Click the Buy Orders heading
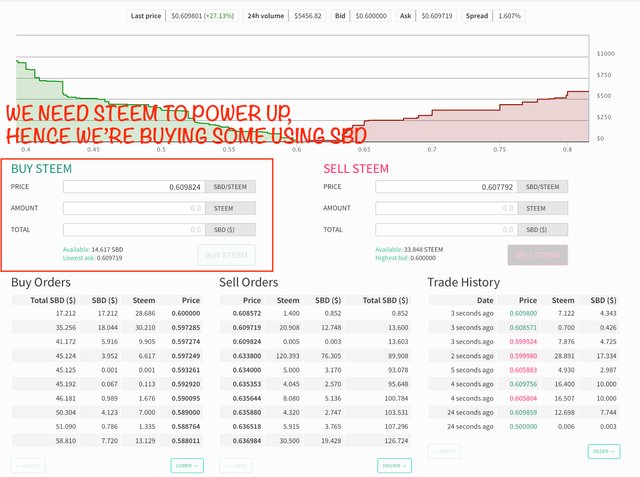The image size is (640, 477). point(41,282)
